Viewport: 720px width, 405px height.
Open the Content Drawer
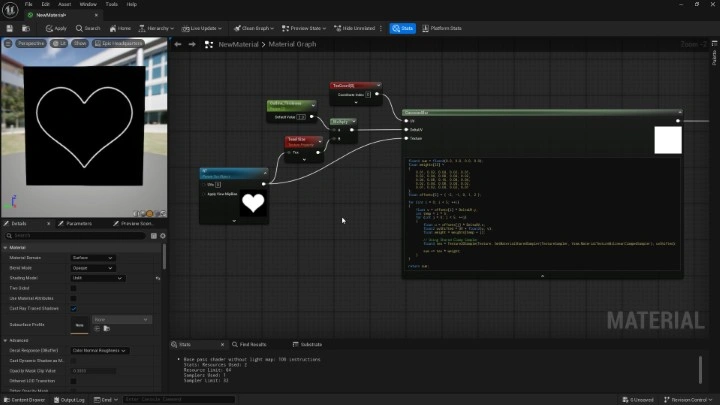(24, 399)
